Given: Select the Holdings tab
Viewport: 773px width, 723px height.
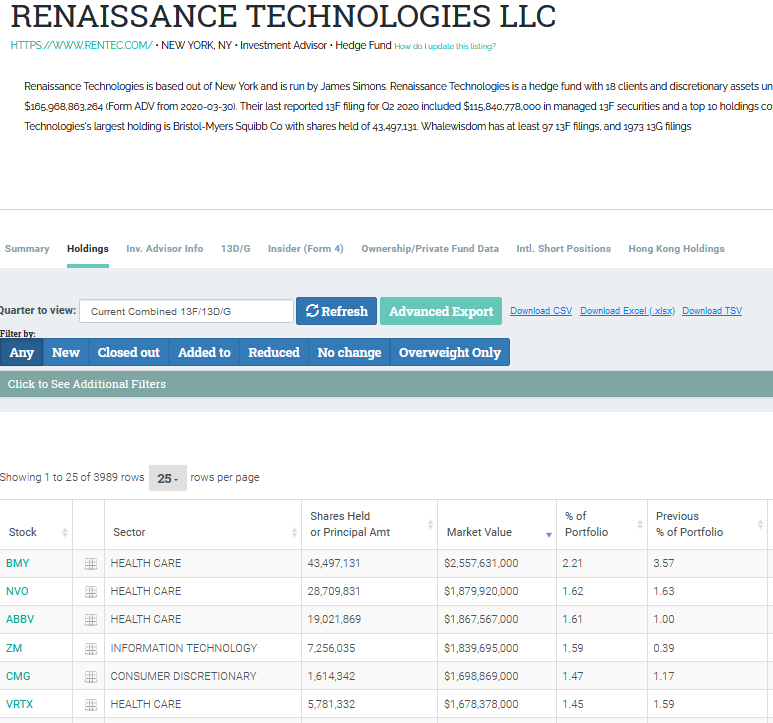Looking at the screenshot, I should (88, 249).
